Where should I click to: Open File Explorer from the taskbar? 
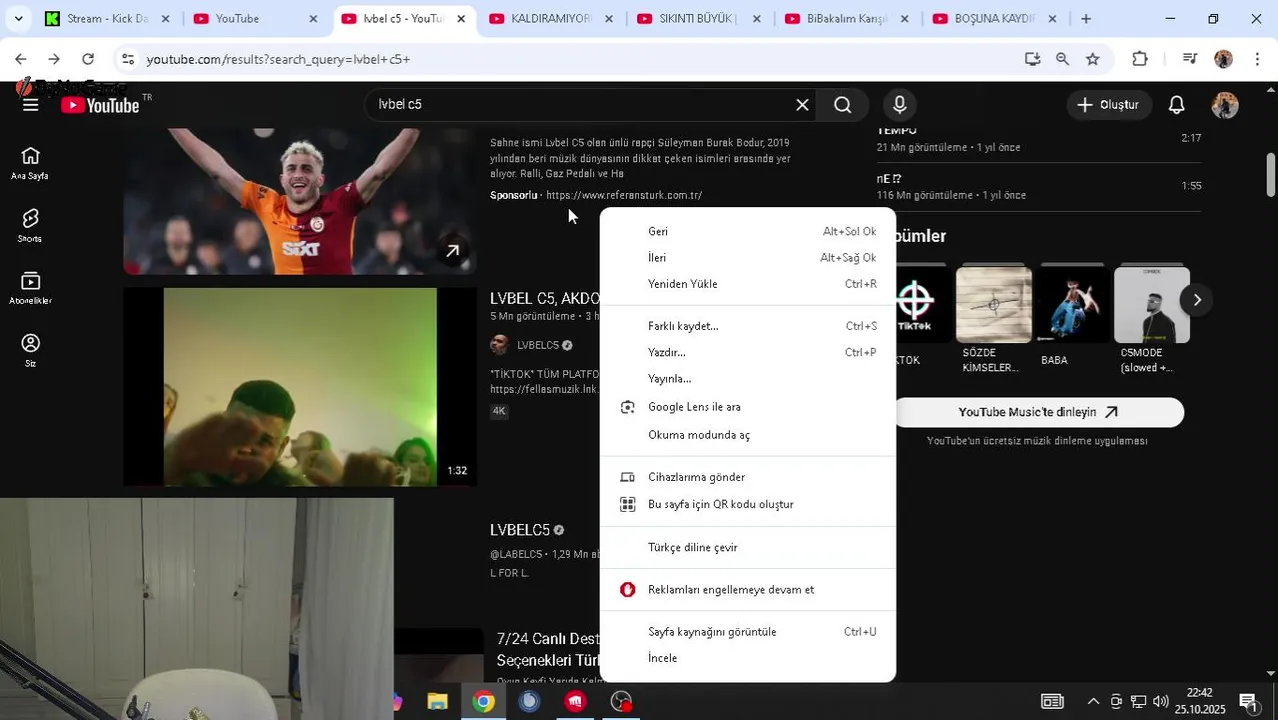437,702
